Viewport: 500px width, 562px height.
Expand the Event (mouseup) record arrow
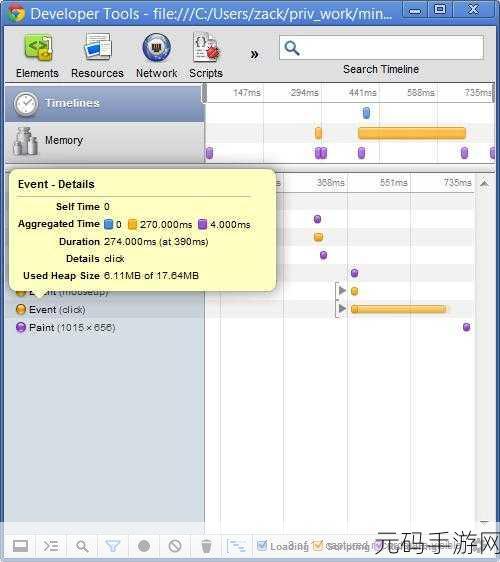click(x=342, y=290)
